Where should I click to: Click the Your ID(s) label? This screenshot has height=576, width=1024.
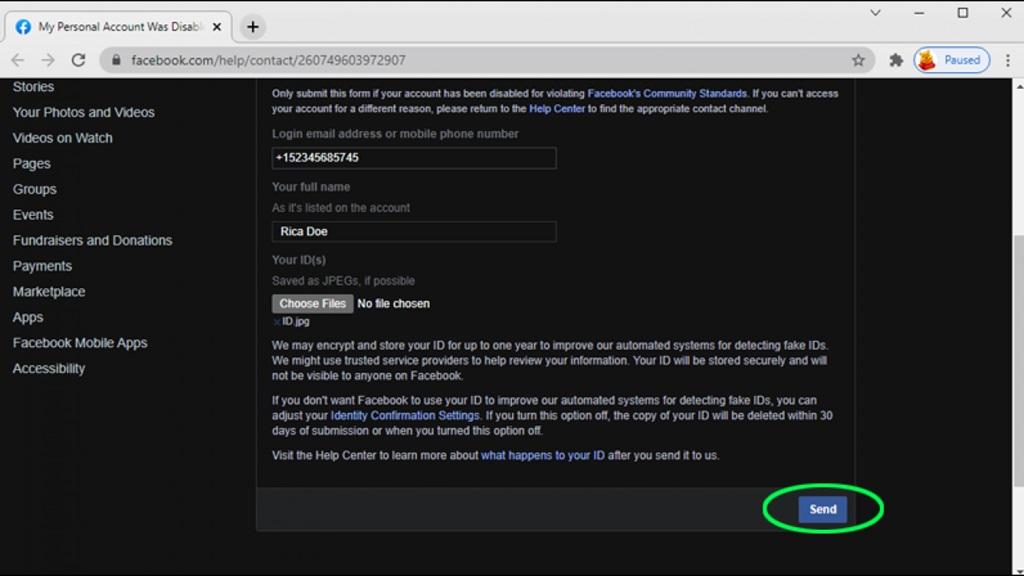pos(298,260)
